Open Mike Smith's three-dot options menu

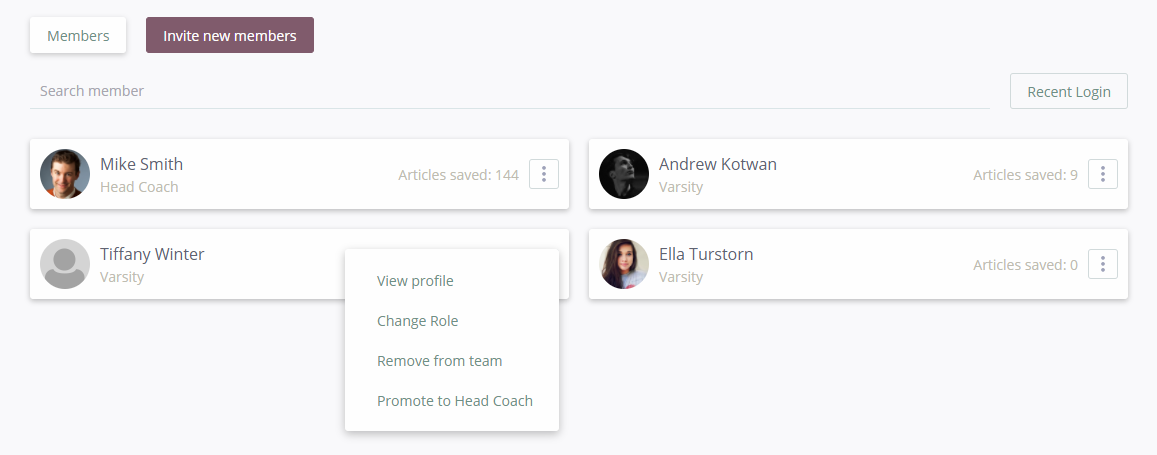544,174
